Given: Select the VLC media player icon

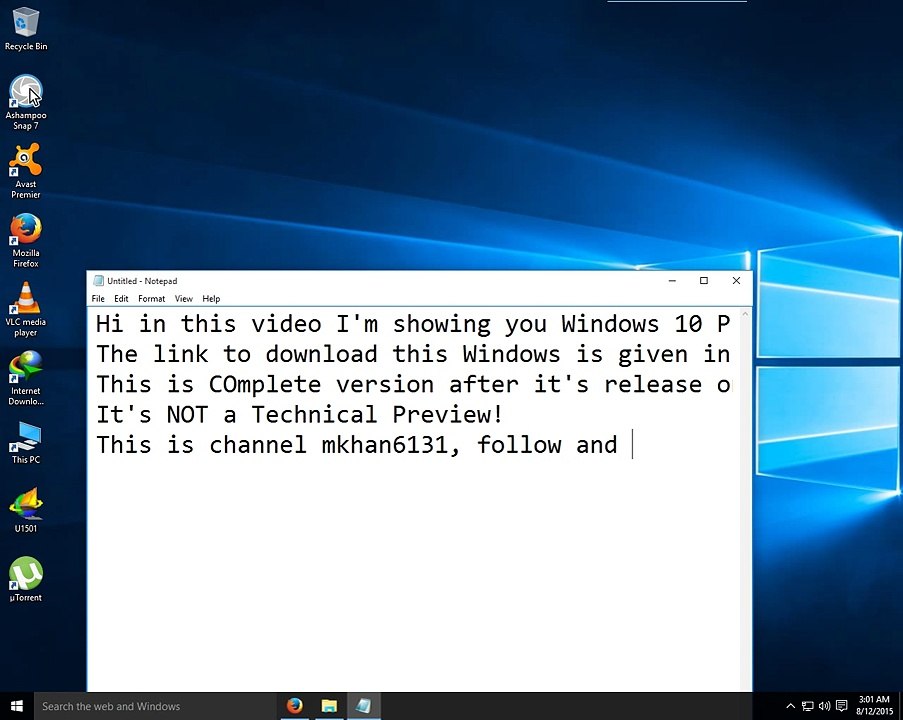Looking at the screenshot, I should pyautogui.click(x=26, y=309).
